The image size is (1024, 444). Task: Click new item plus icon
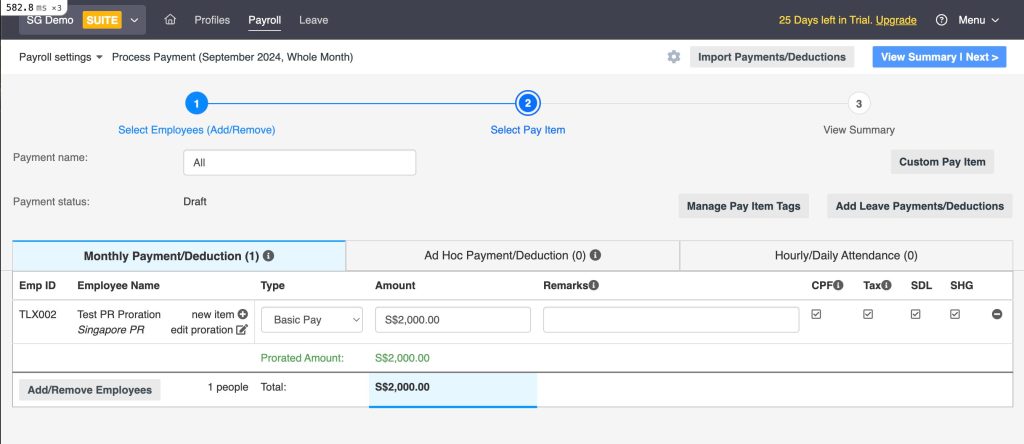click(242, 315)
